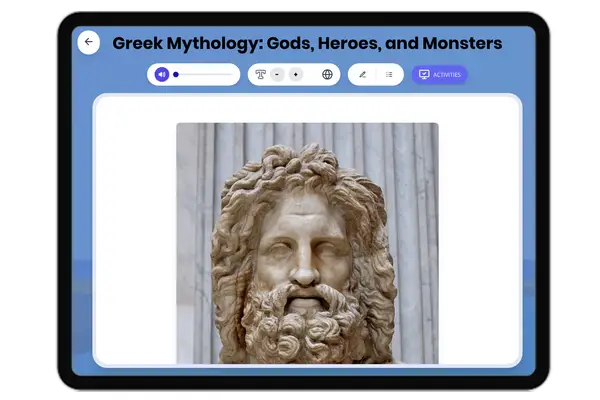Click the text size T icon
Screen dimensions: 600x400
(260, 74)
